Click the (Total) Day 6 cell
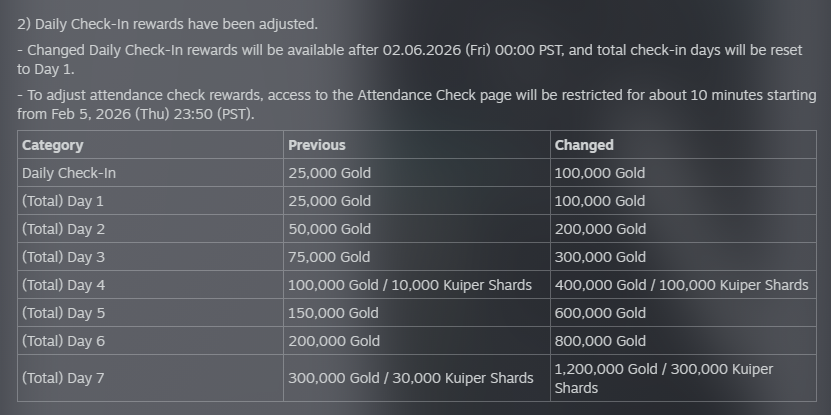Viewport: 831px width, 415px height. (63, 341)
